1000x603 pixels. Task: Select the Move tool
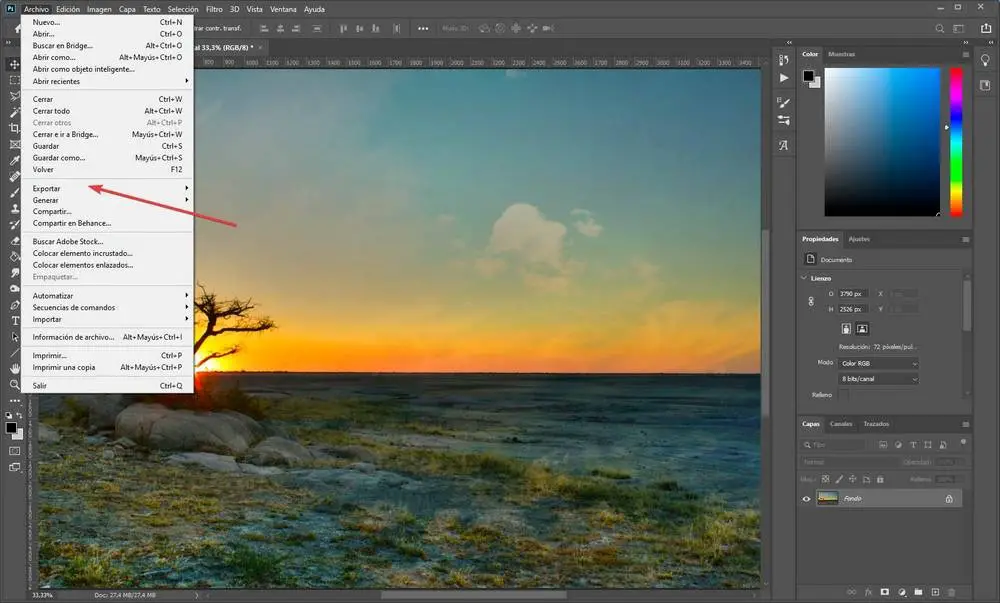[14, 64]
